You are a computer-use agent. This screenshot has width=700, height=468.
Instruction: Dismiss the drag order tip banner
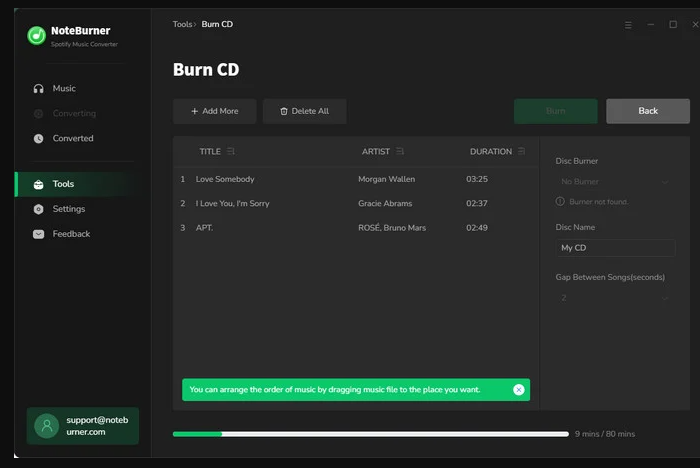[519, 390]
